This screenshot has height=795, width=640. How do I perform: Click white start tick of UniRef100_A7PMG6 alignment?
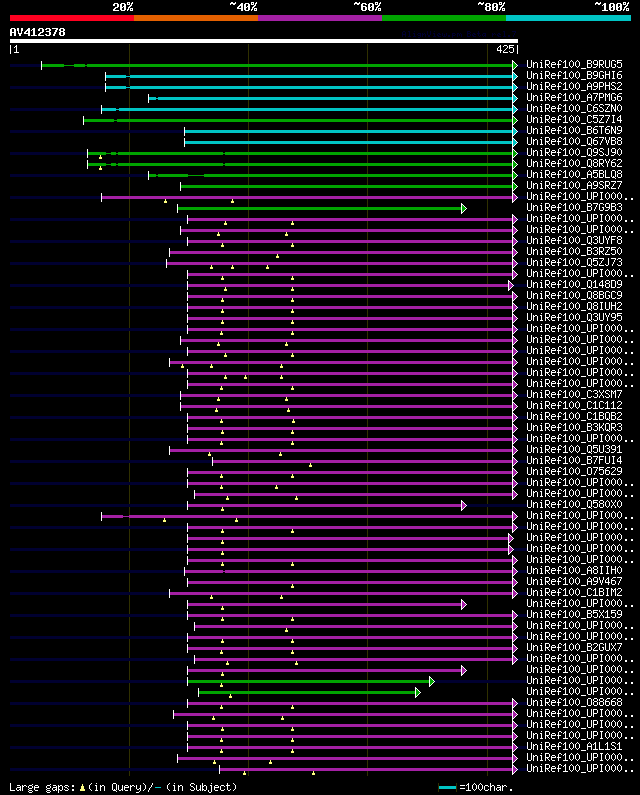[x=149, y=98]
